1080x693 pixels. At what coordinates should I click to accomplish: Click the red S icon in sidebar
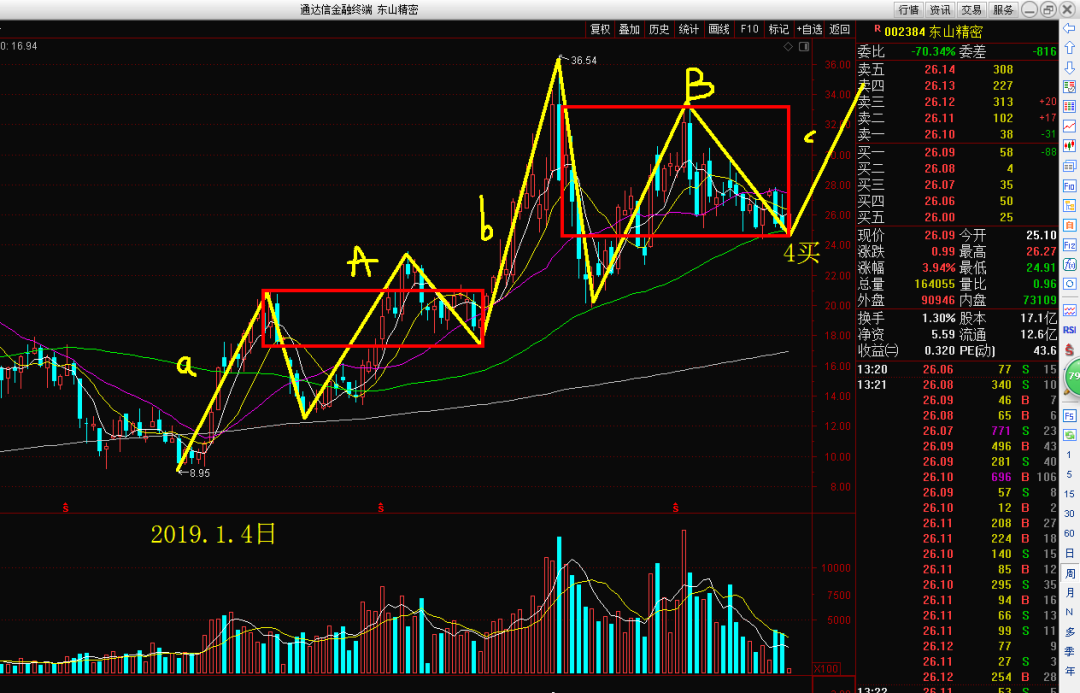[x=1070, y=350]
